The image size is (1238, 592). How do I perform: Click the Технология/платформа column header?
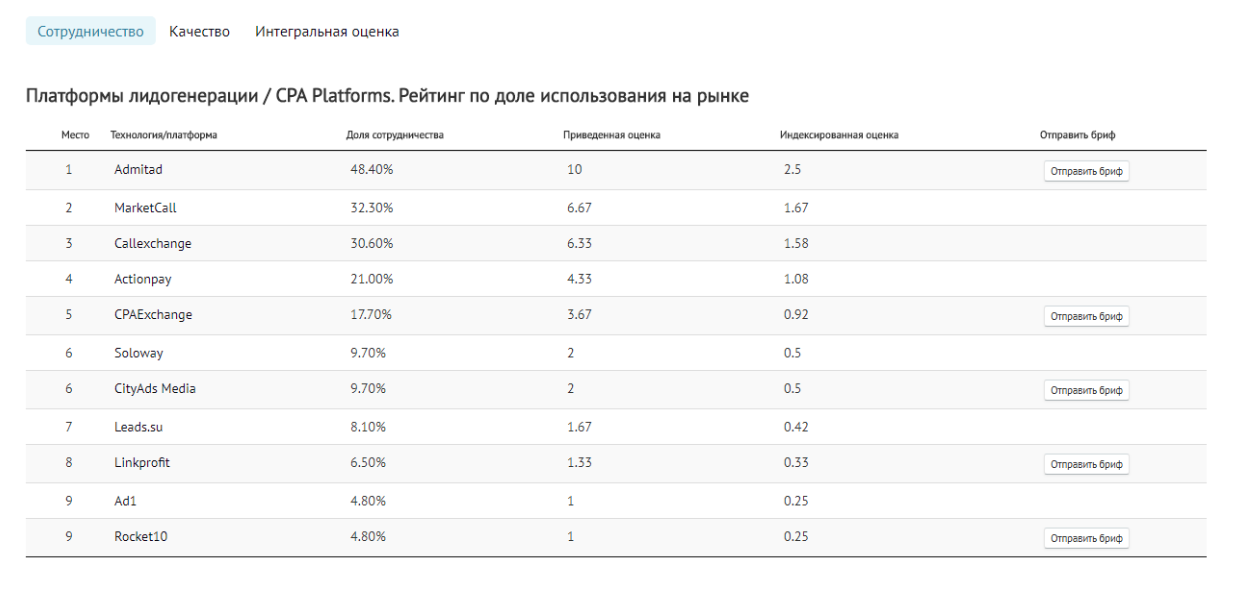(x=163, y=135)
